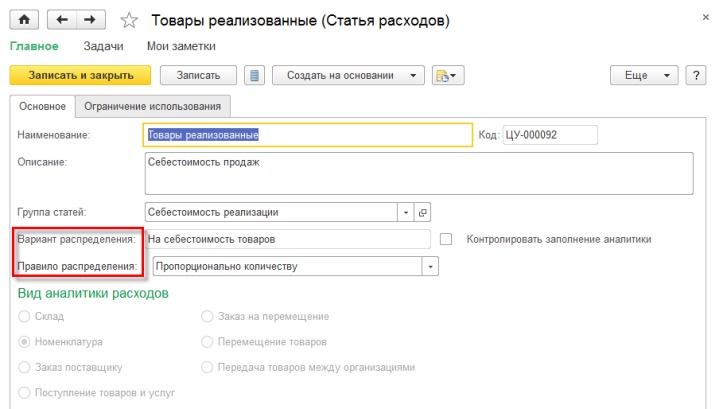Click the Группа статей label
The height and width of the screenshot is (409, 720).
click(52, 213)
